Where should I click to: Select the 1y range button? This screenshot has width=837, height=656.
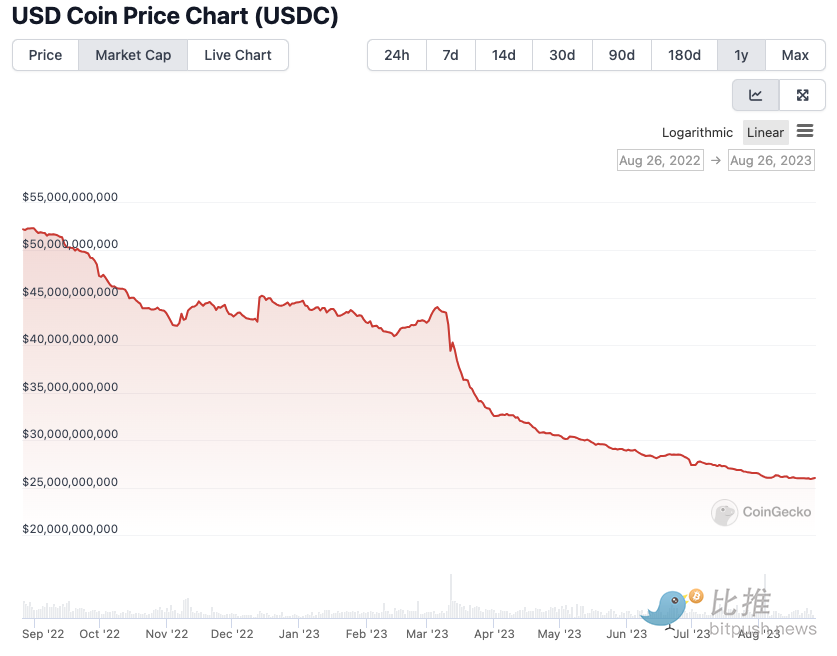(x=741, y=55)
